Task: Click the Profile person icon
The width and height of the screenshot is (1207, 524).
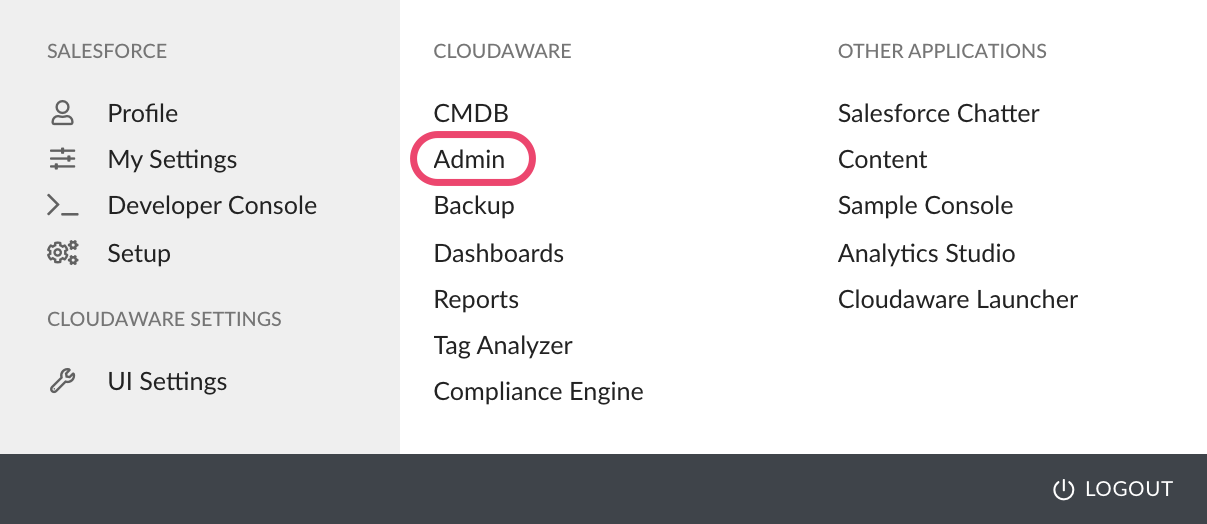Action: tap(63, 113)
